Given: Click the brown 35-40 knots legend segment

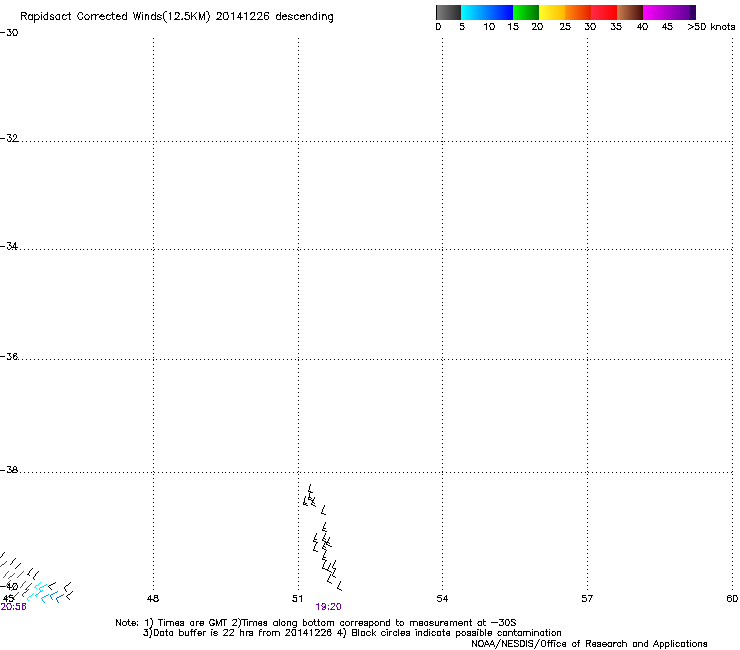Looking at the screenshot, I should tap(630, 12).
